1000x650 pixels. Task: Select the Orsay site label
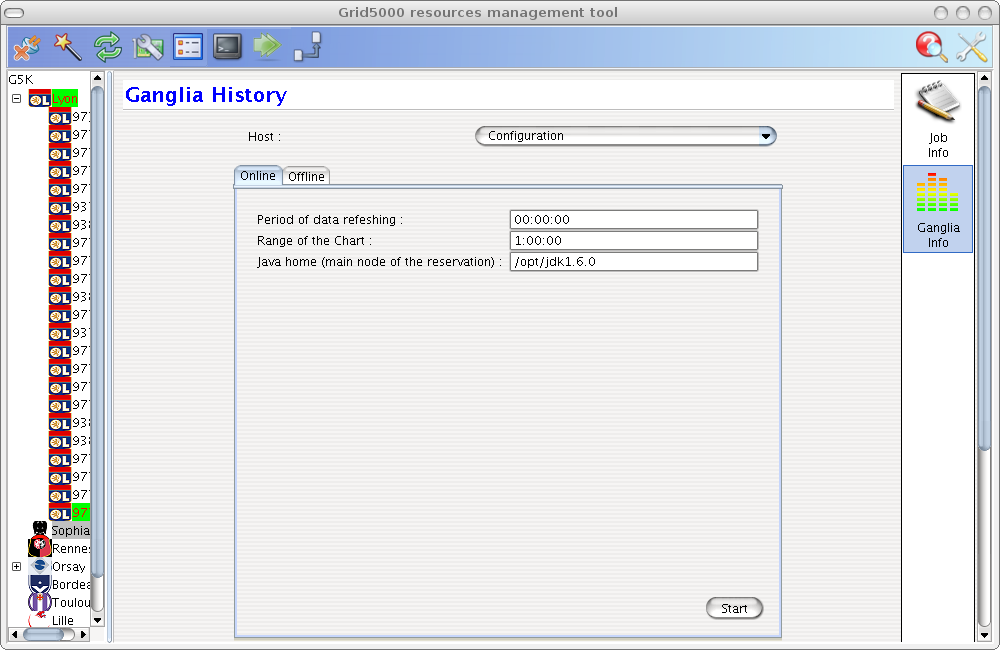(x=68, y=566)
